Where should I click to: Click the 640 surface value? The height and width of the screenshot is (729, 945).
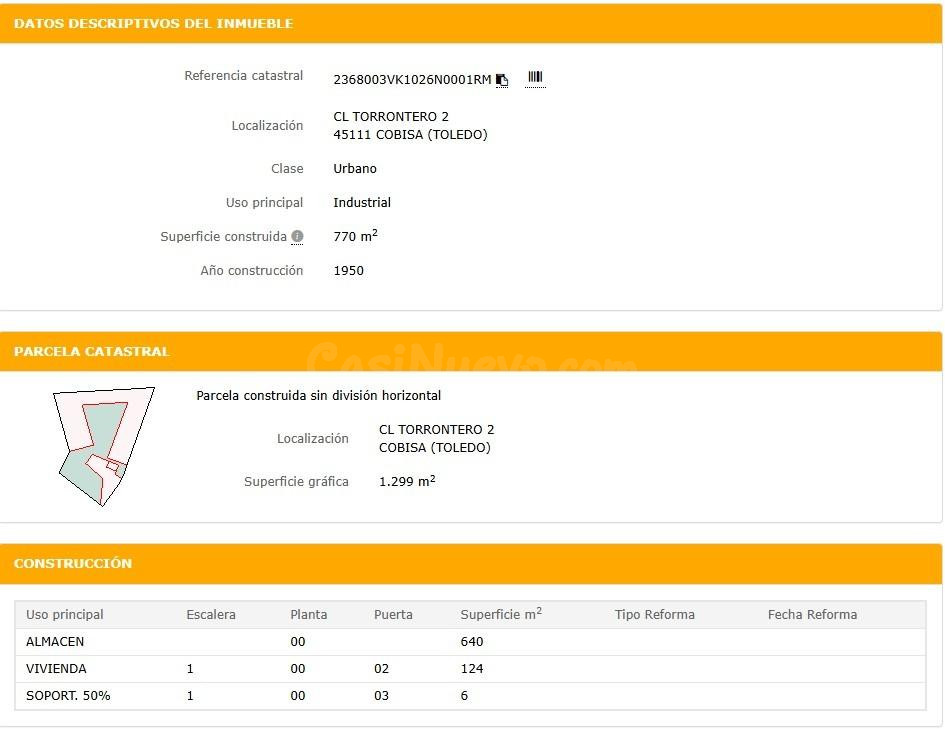(472, 642)
